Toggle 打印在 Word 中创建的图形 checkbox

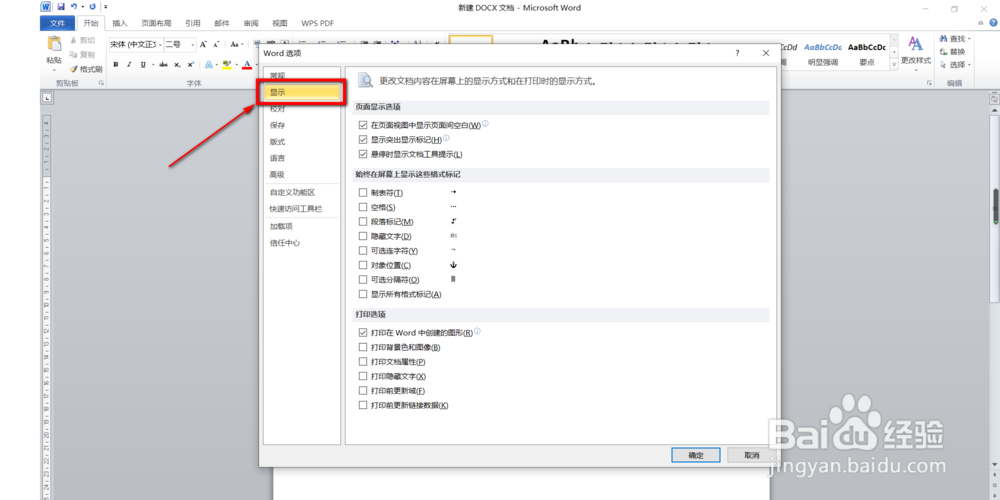[363, 333]
